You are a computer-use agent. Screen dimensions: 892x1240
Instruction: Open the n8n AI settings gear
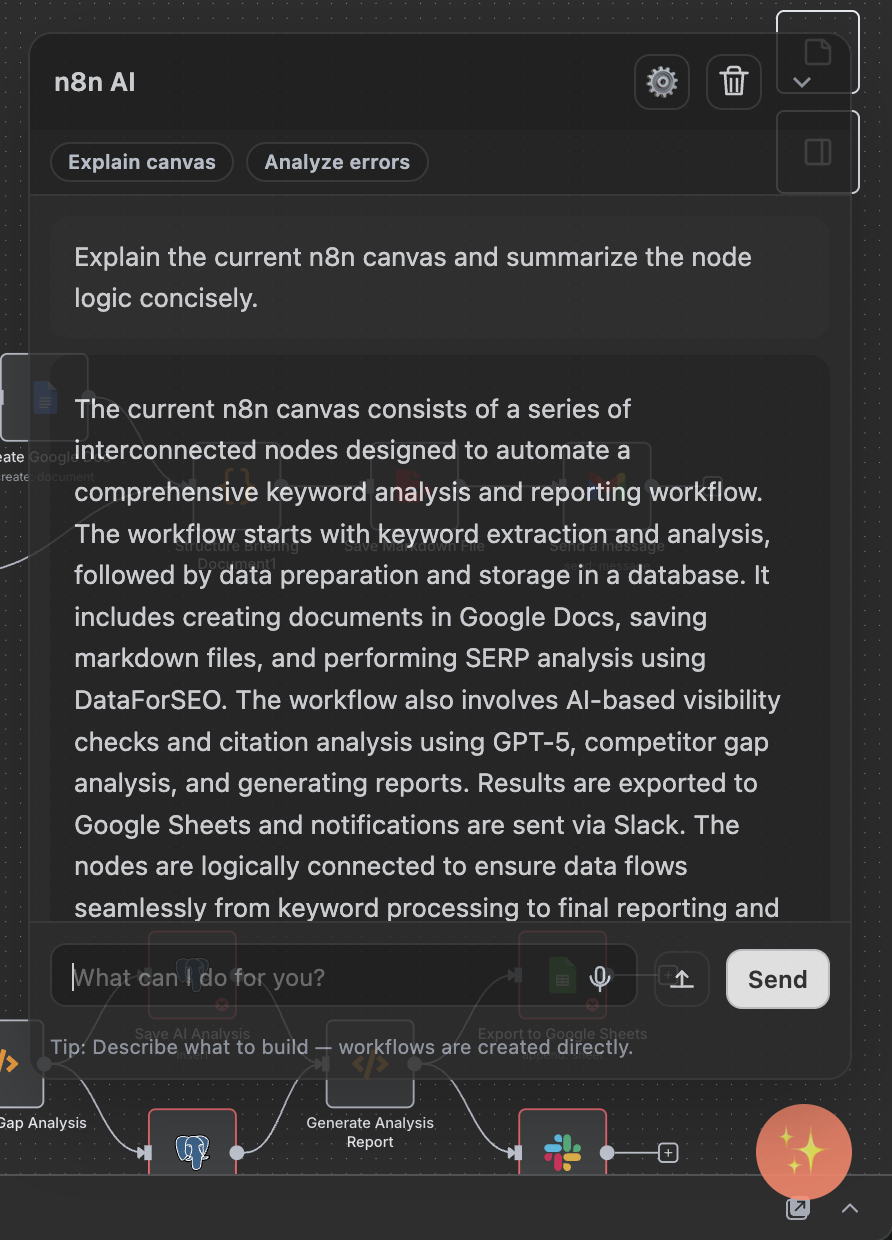pos(661,82)
